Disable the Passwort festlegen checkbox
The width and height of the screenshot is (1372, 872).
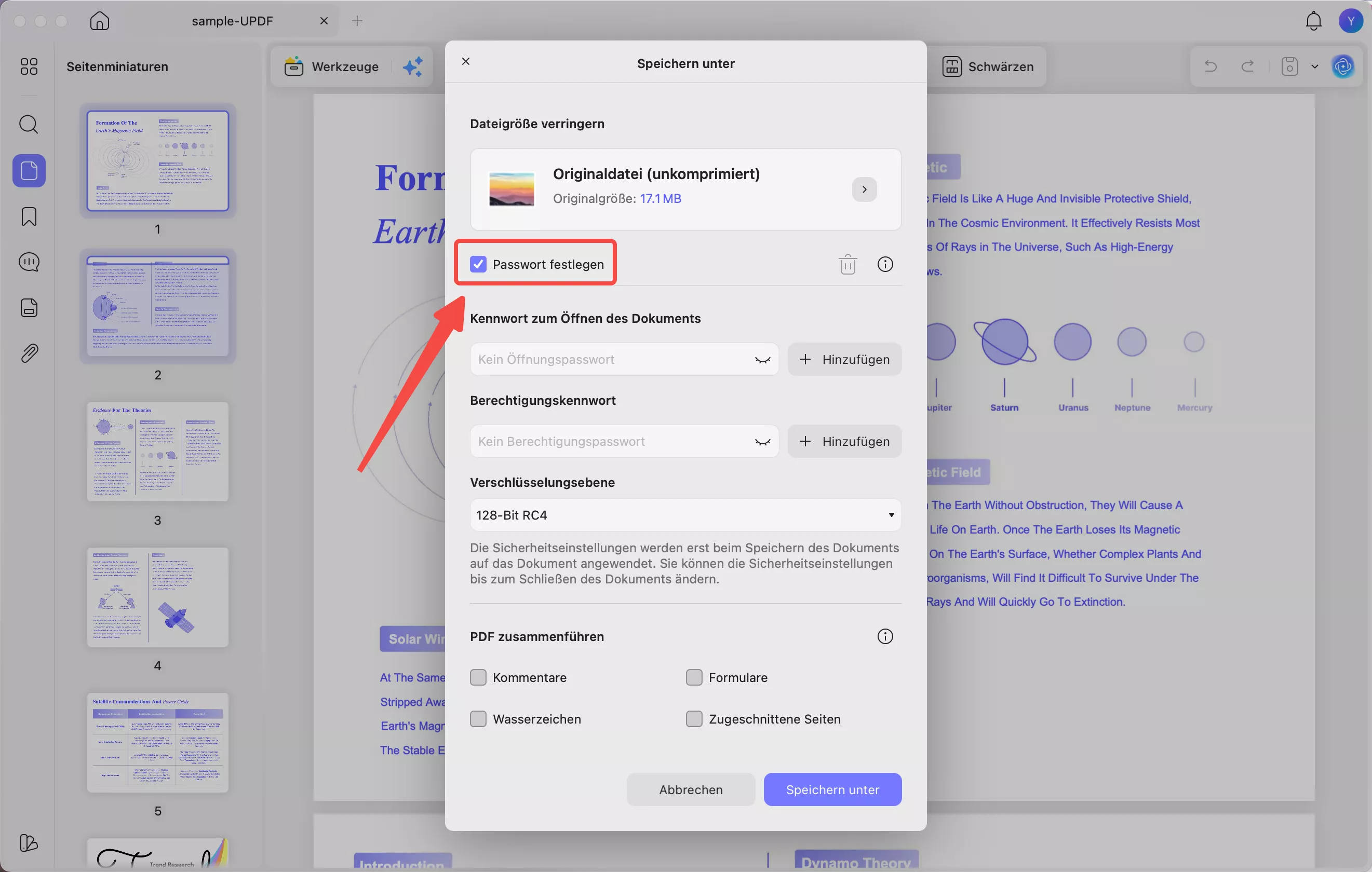(478, 263)
